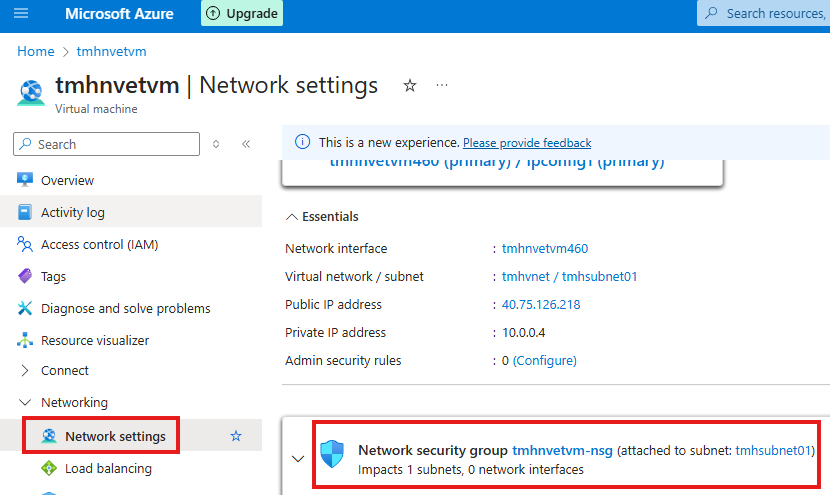
Task: Click the virtual machine resource icon
Action: coord(31,92)
